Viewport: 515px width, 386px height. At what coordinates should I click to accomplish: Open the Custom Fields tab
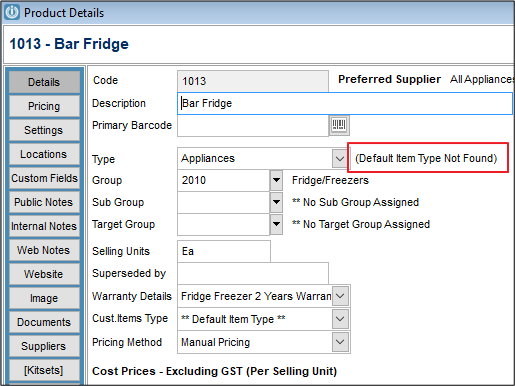tap(44, 178)
